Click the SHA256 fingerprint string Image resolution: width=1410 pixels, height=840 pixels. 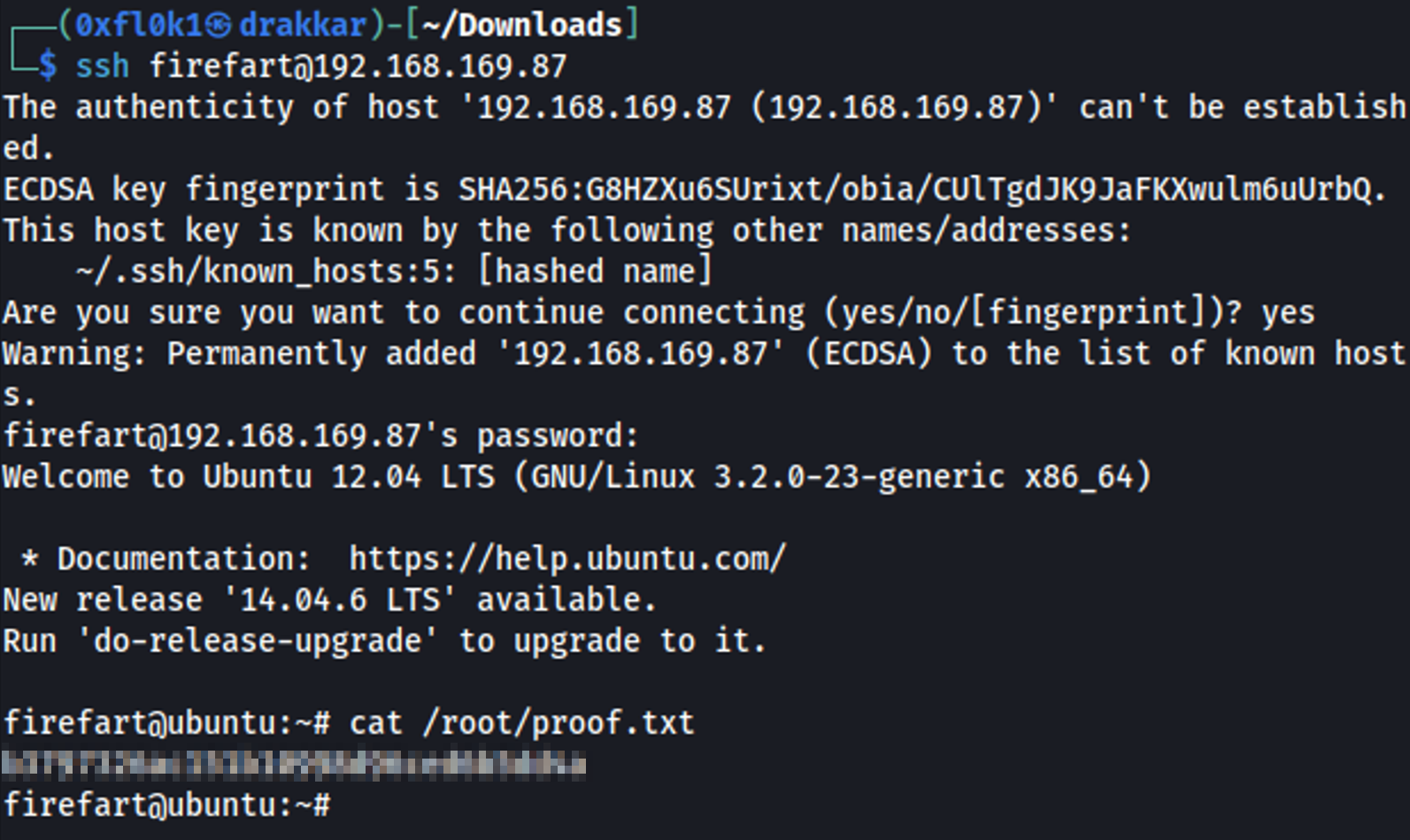(916, 189)
